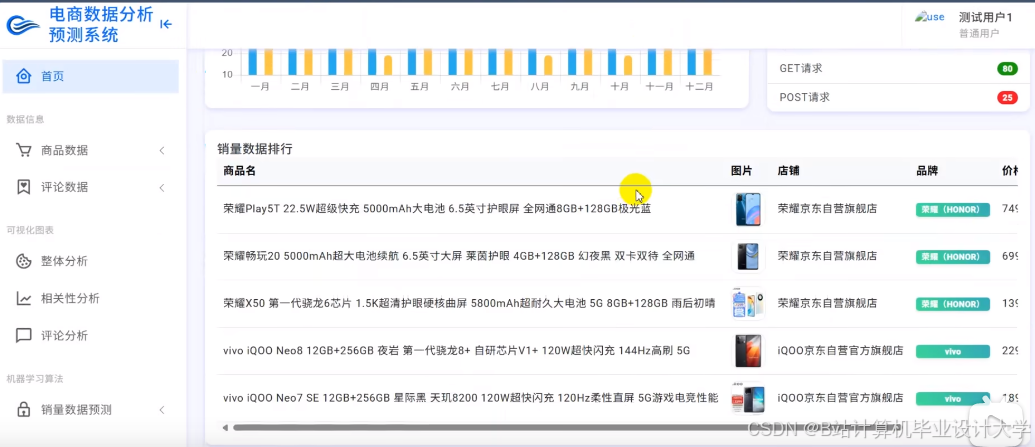Screen dimensions: 1035x447
Task: Open the 首页 home menu item
Action: 90,77
